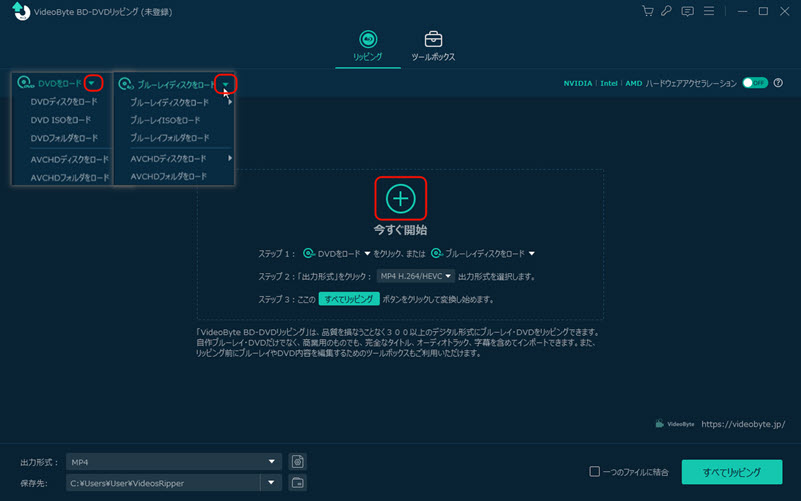Click the 今すぐ開始 text

pos(400,230)
